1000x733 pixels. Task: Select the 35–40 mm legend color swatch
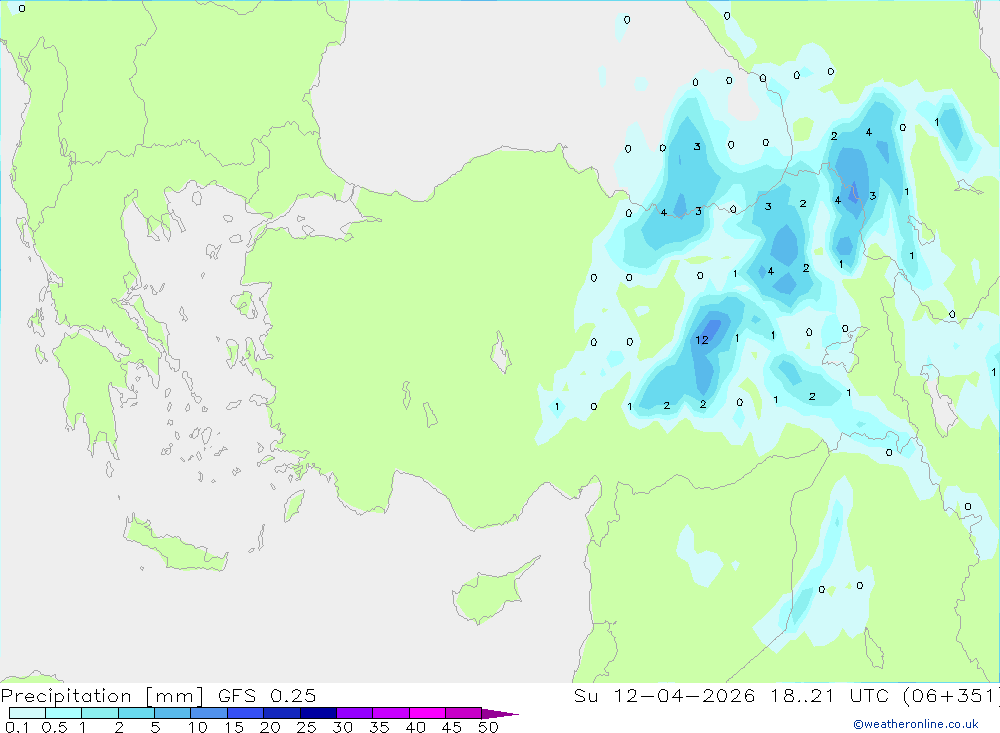391,713
